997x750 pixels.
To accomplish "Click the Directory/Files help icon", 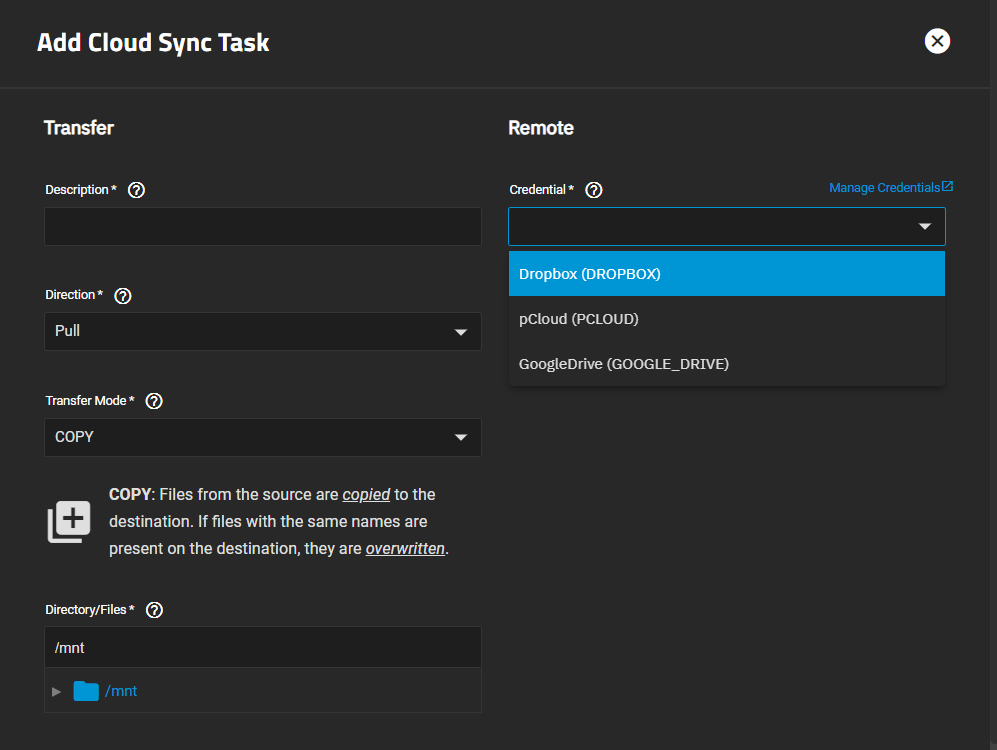I will (155, 610).
